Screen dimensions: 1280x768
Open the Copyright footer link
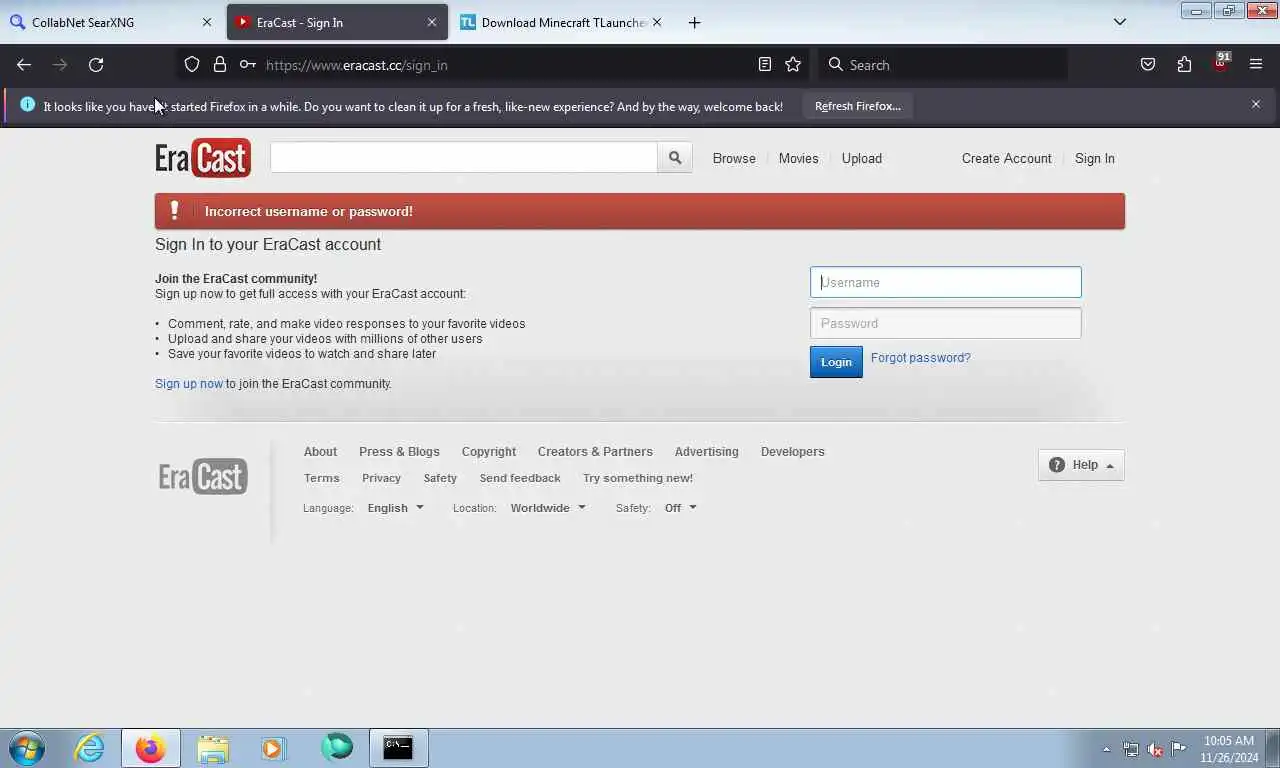[488, 452]
